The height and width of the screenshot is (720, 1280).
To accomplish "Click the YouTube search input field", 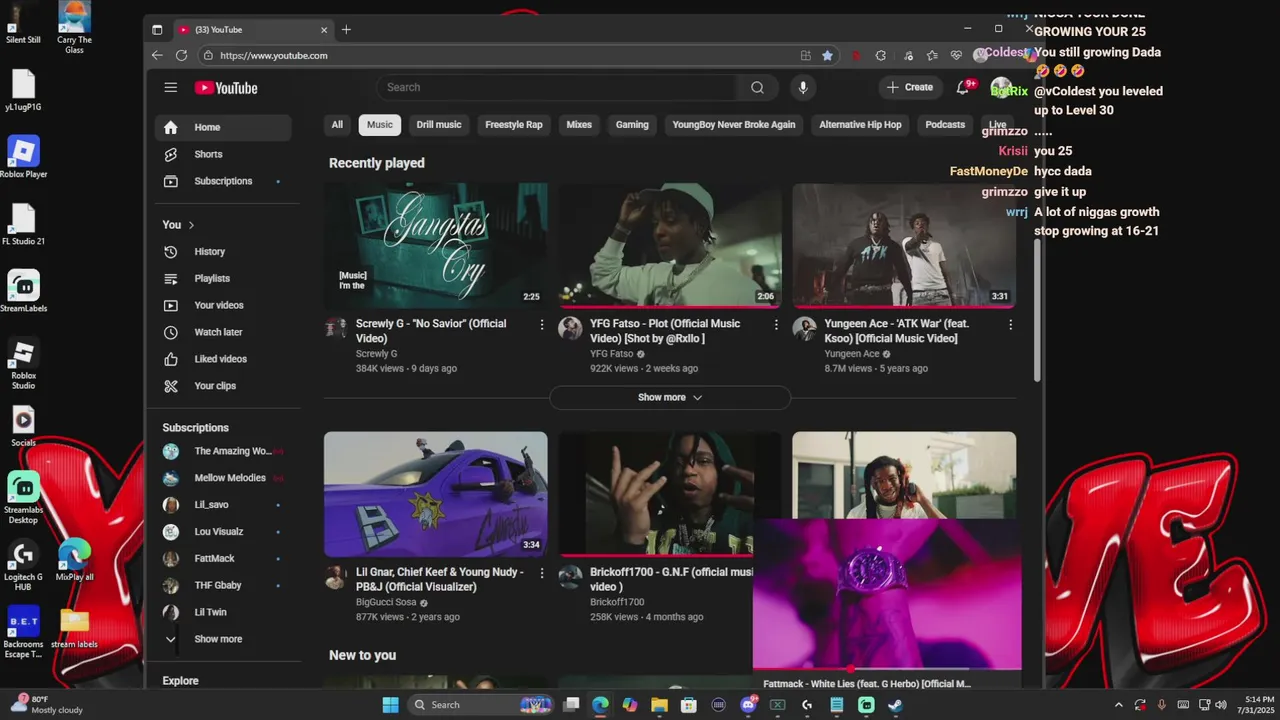I will (557, 88).
